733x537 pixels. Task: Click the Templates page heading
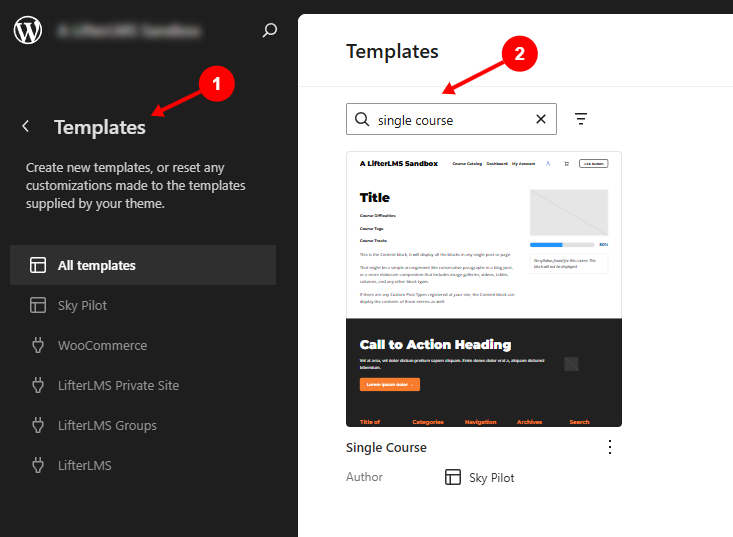[x=392, y=51]
